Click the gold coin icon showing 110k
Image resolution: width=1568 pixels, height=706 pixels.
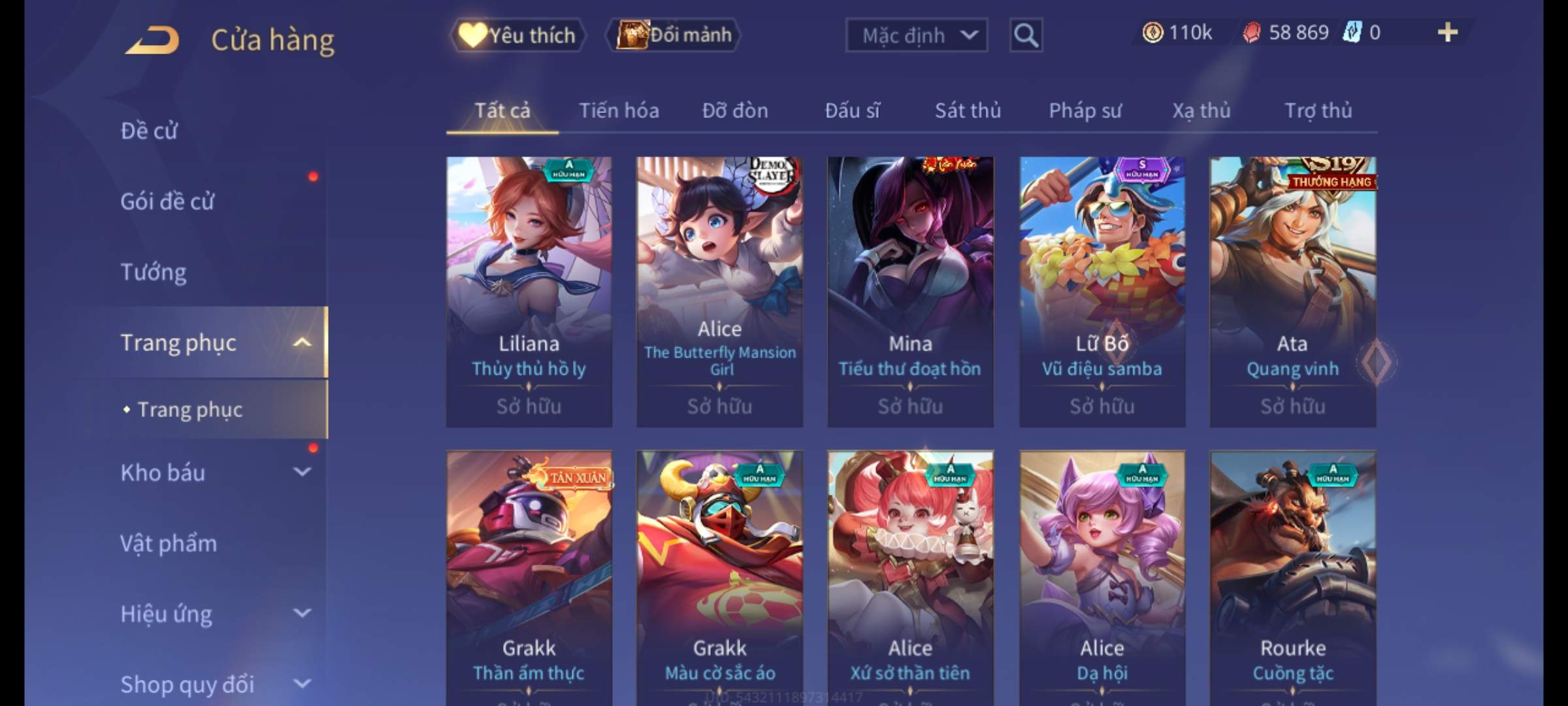(x=1152, y=33)
